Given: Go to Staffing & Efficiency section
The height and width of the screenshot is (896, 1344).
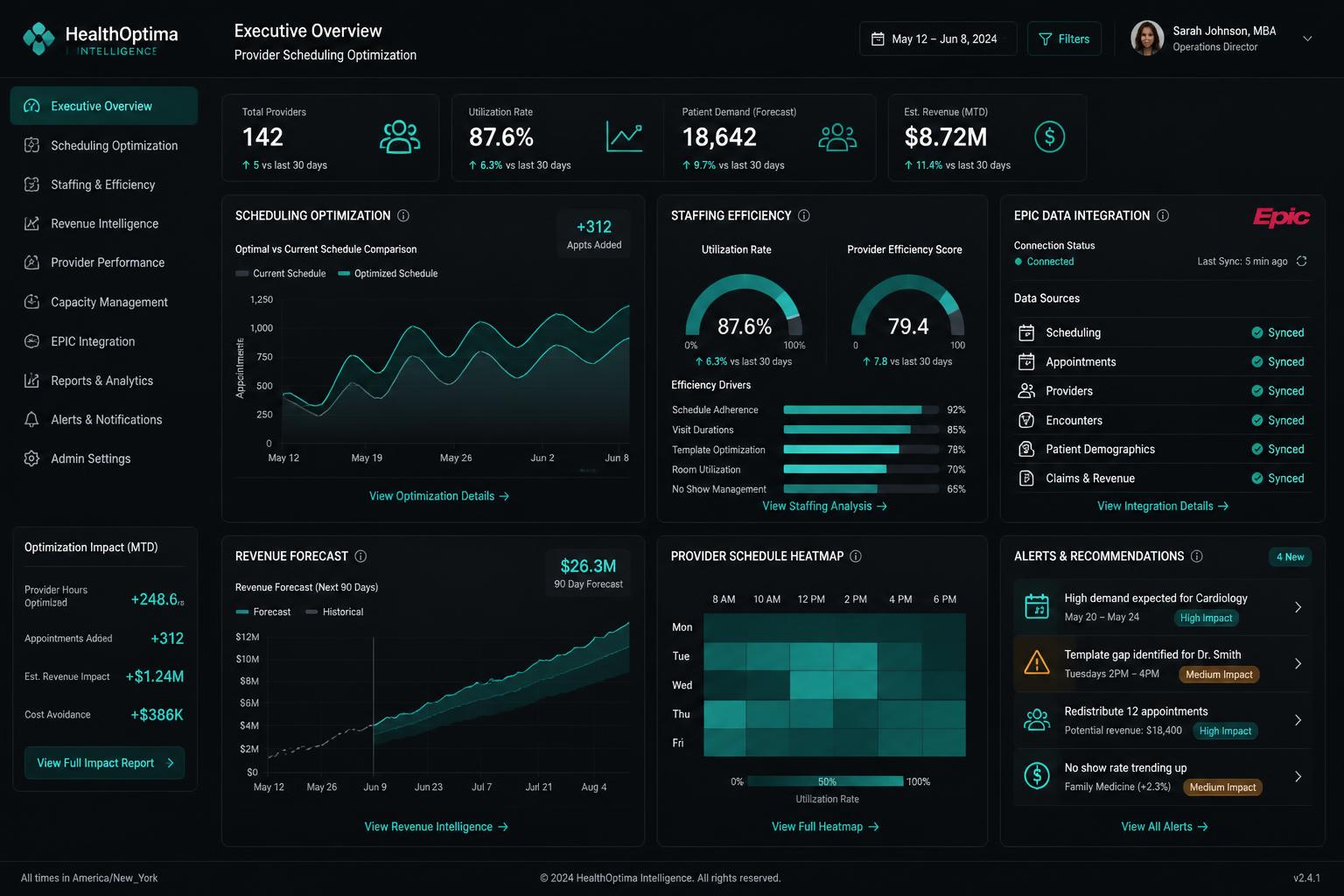Looking at the screenshot, I should 103,185.
